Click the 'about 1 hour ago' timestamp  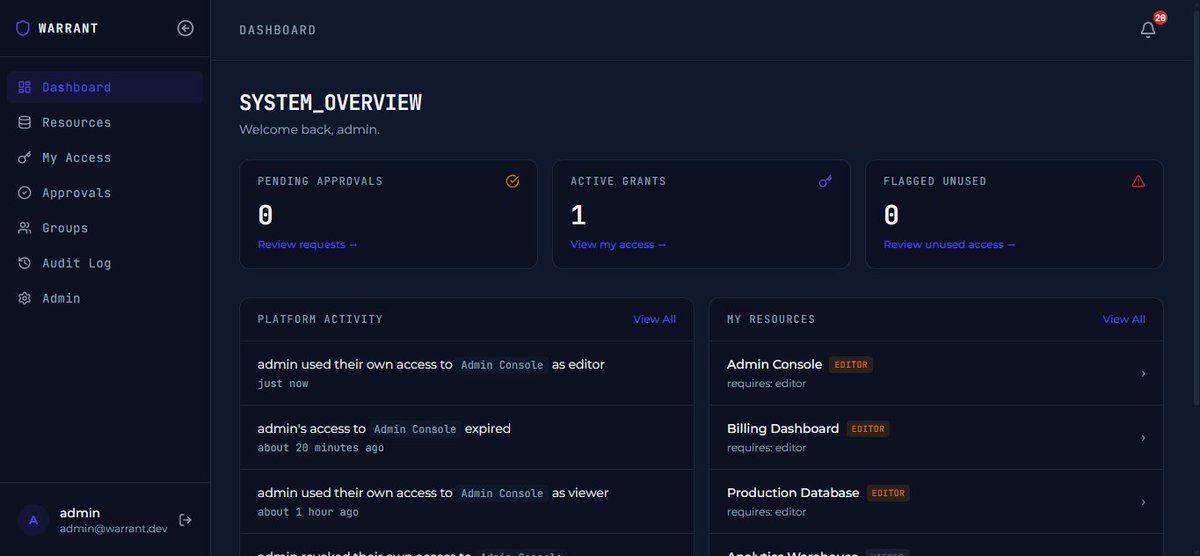[x=308, y=511]
